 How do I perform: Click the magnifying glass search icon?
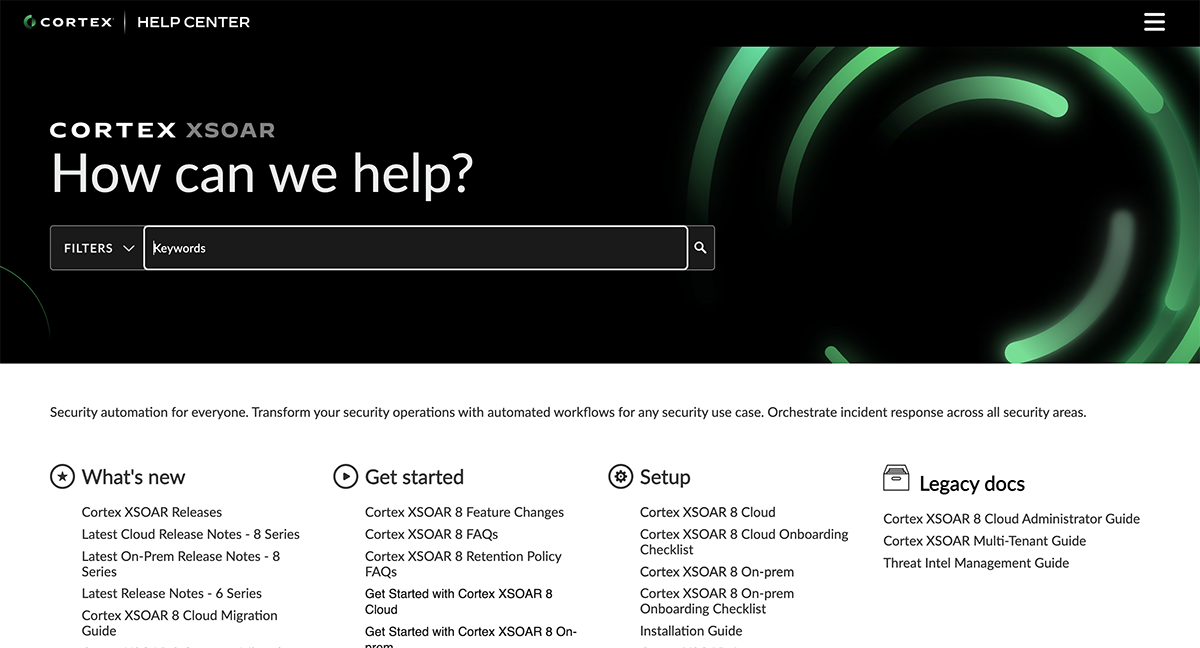coord(700,248)
